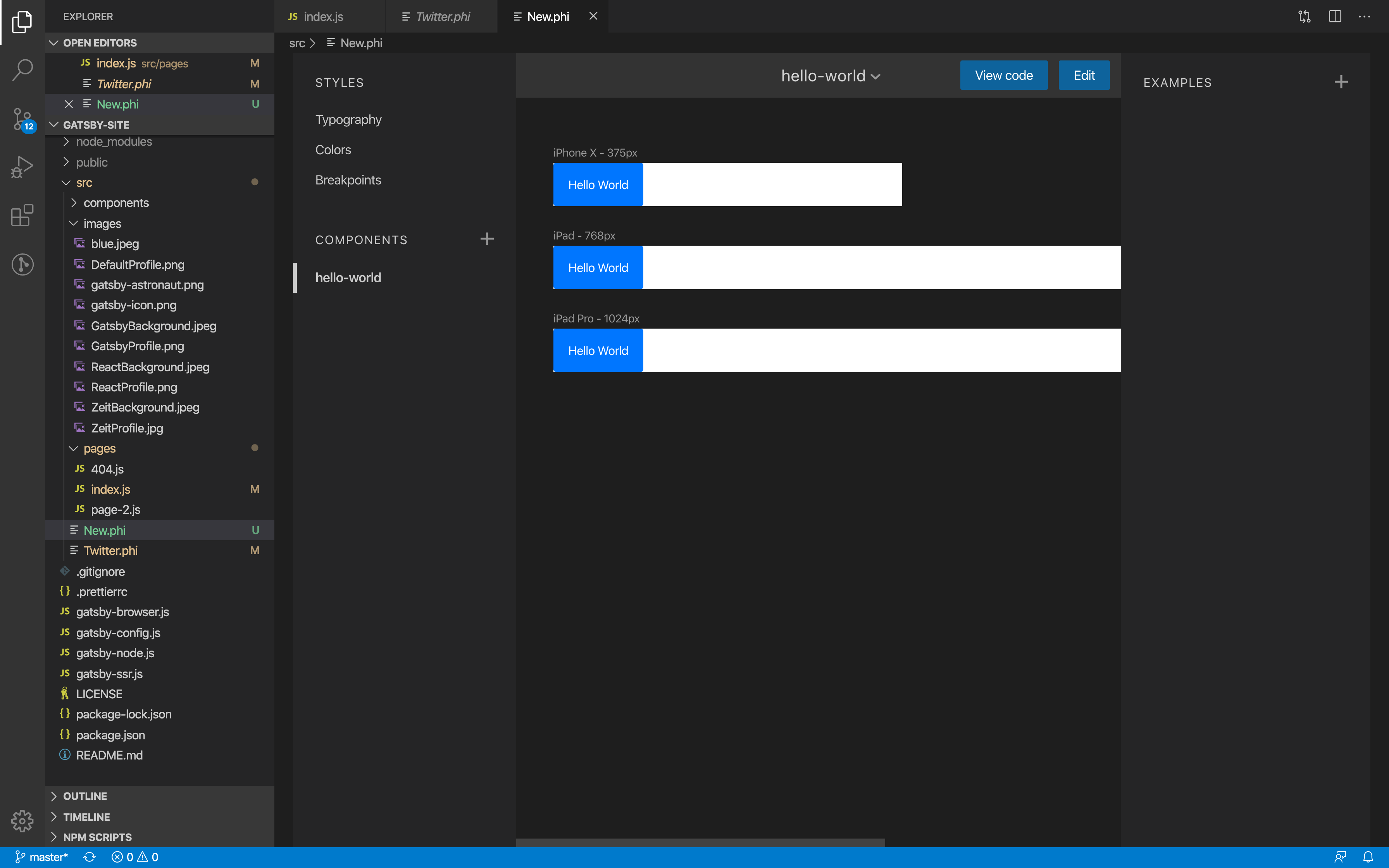Switch to the index.js editor tab
The height and width of the screenshot is (868, 1389).
[323, 17]
